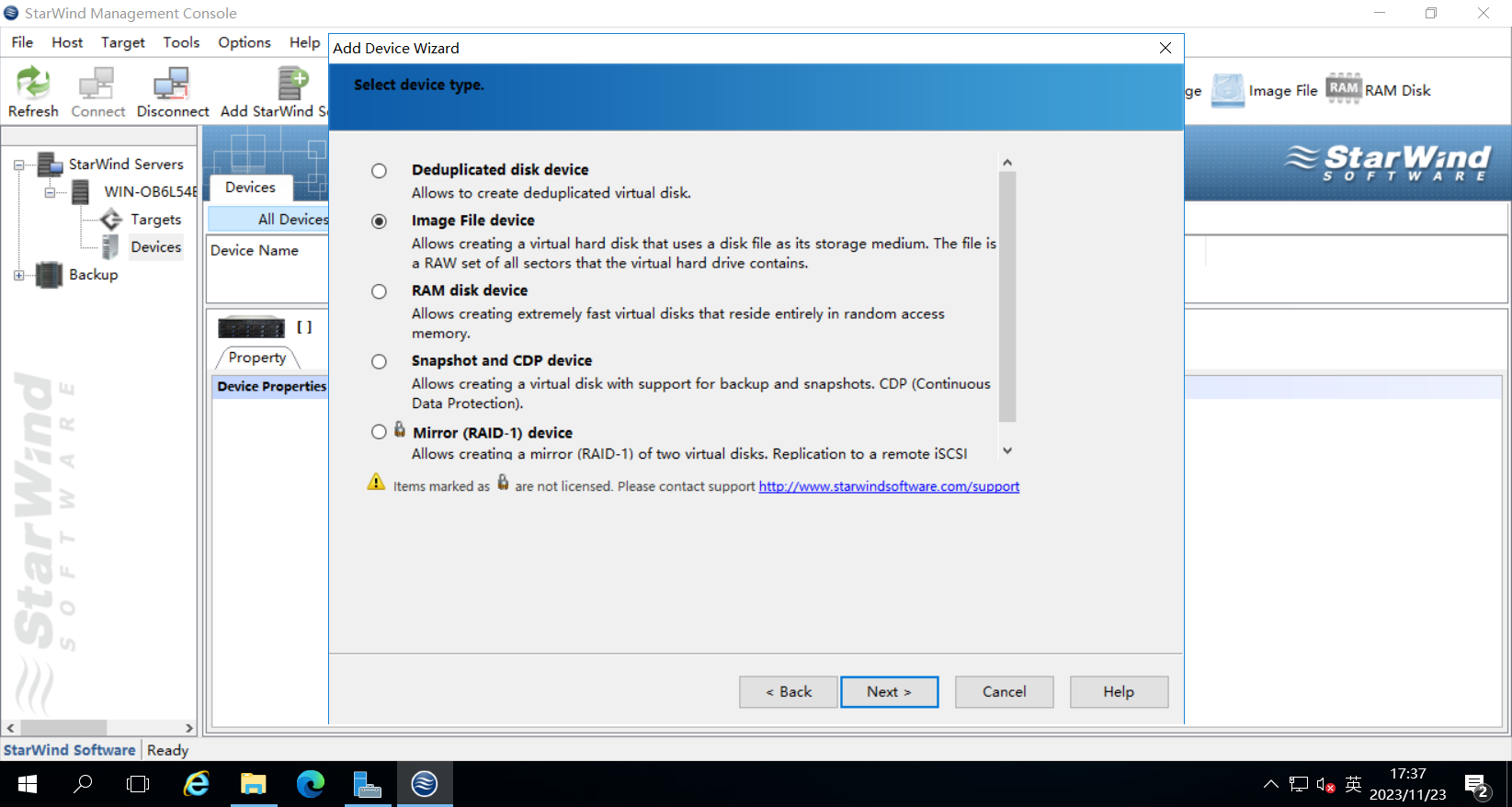The height and width of the screenshot is (807, 1512).
Task: Click the Add StarWind Server icon
Action: [292, 84]
